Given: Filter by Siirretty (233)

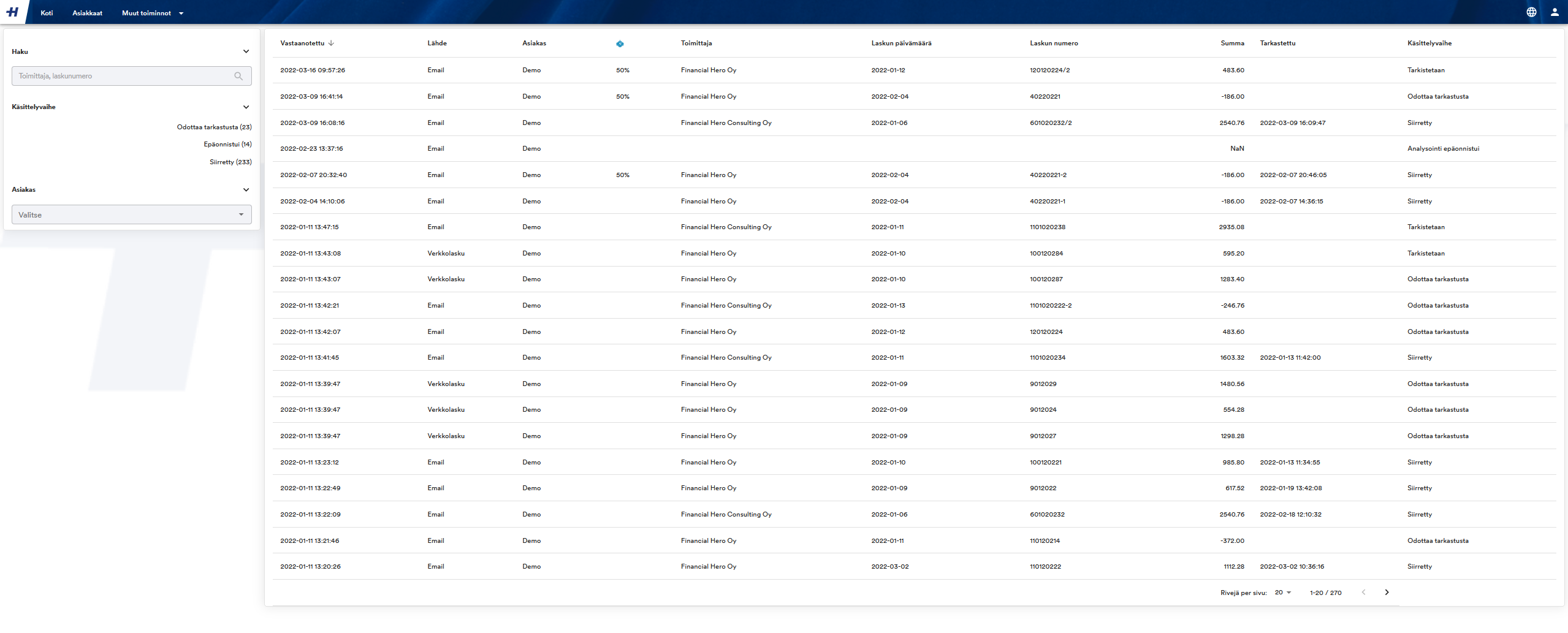Looking at the screenshot, I should (230, 162).
